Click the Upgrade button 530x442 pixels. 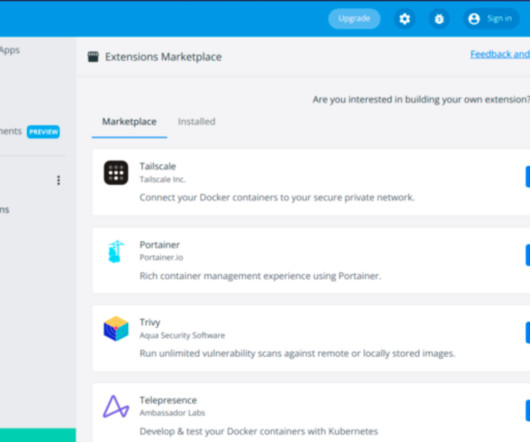coord(354,19)
